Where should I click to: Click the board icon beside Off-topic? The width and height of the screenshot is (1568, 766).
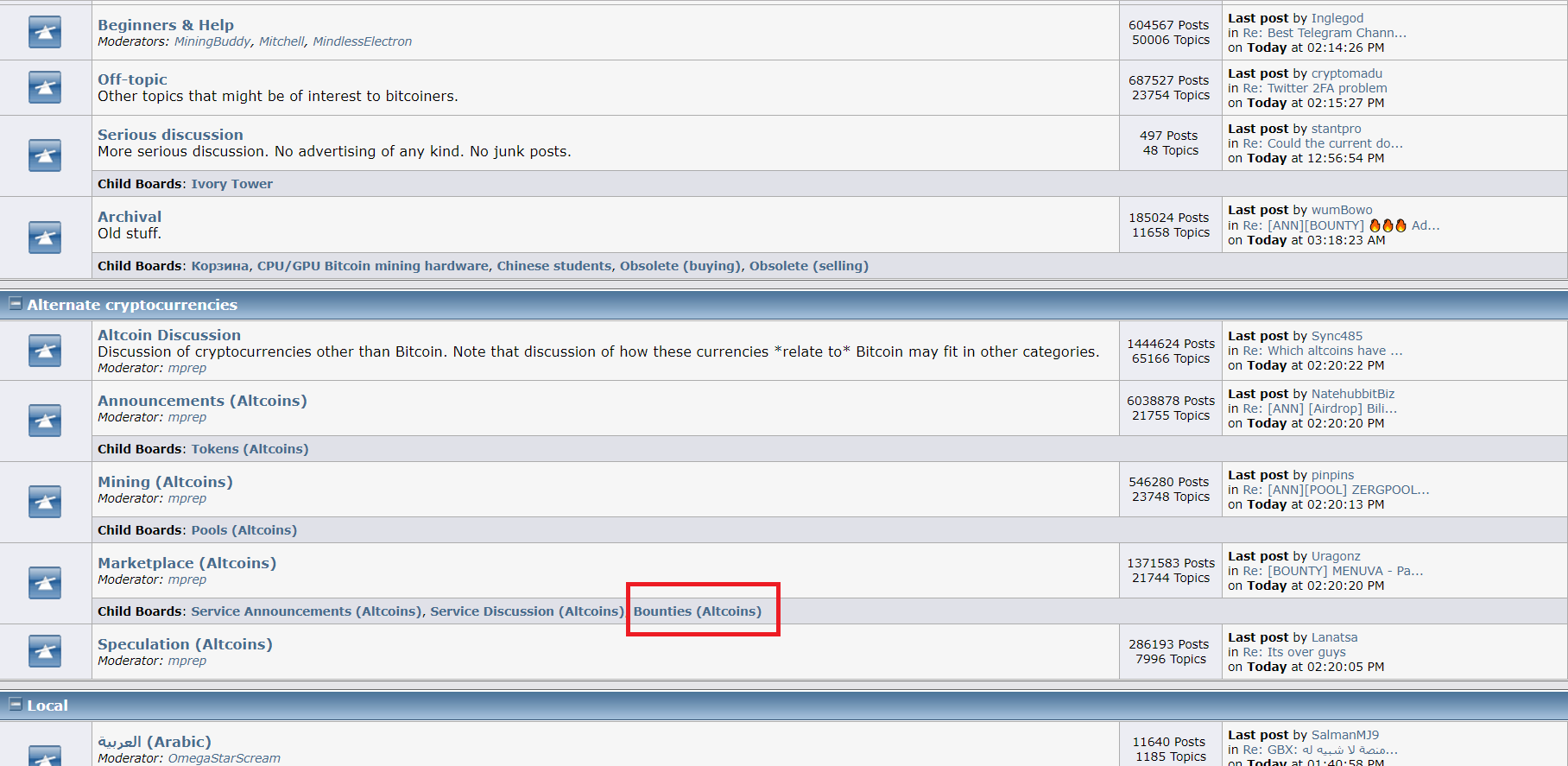45,87
